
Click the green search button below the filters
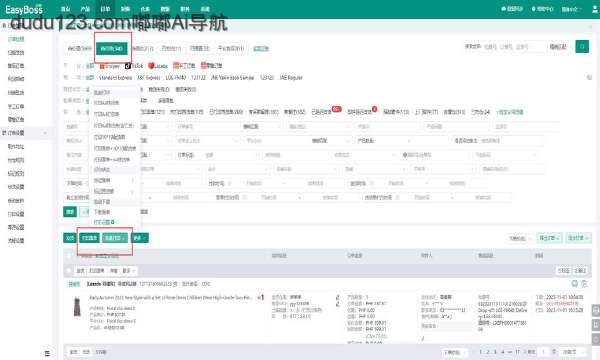[x=70, y=212]
